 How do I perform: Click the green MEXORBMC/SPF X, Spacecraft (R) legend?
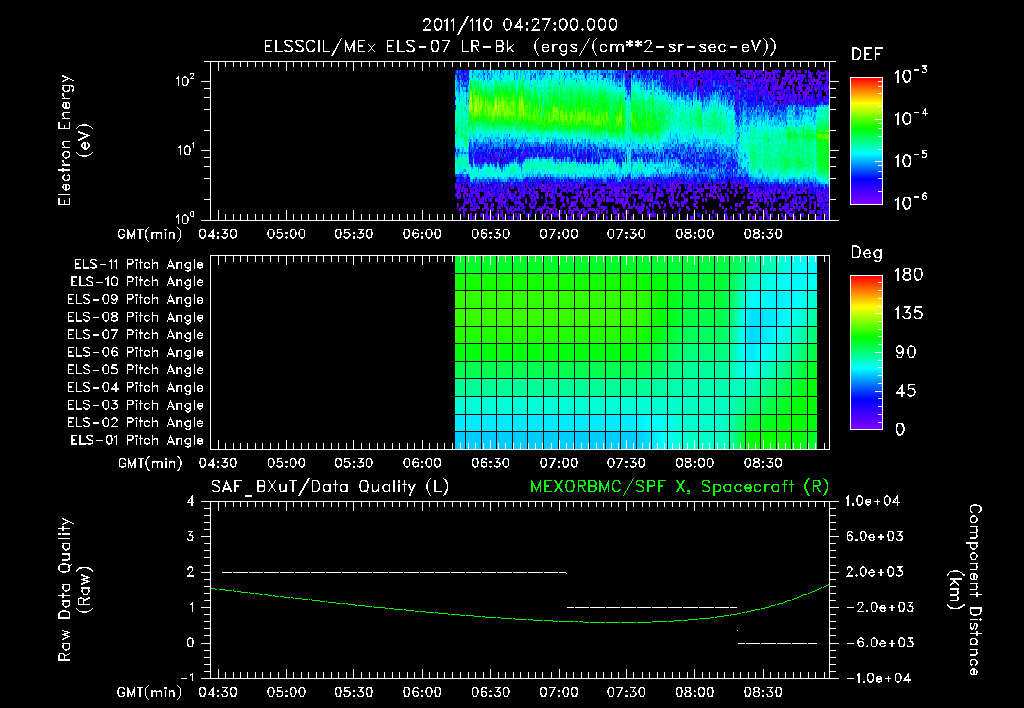click(x=679, y=487)
